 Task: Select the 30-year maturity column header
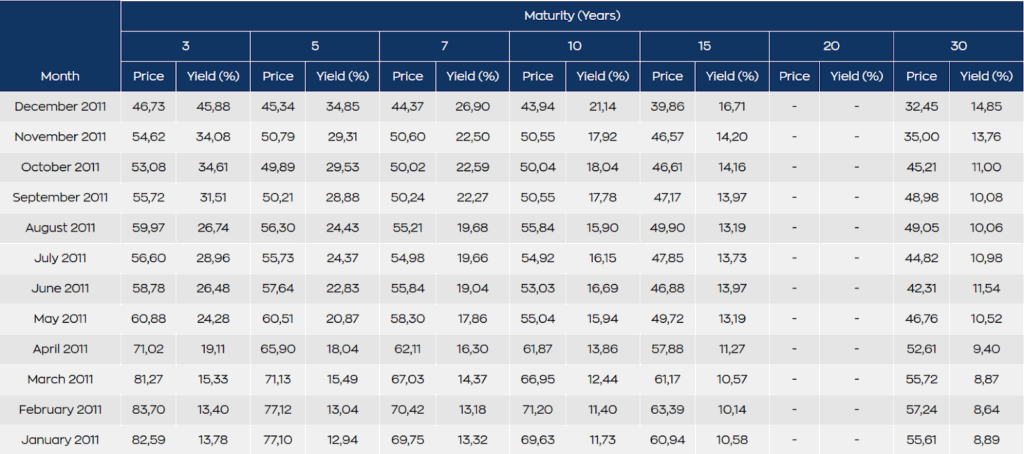coord(958,46)
